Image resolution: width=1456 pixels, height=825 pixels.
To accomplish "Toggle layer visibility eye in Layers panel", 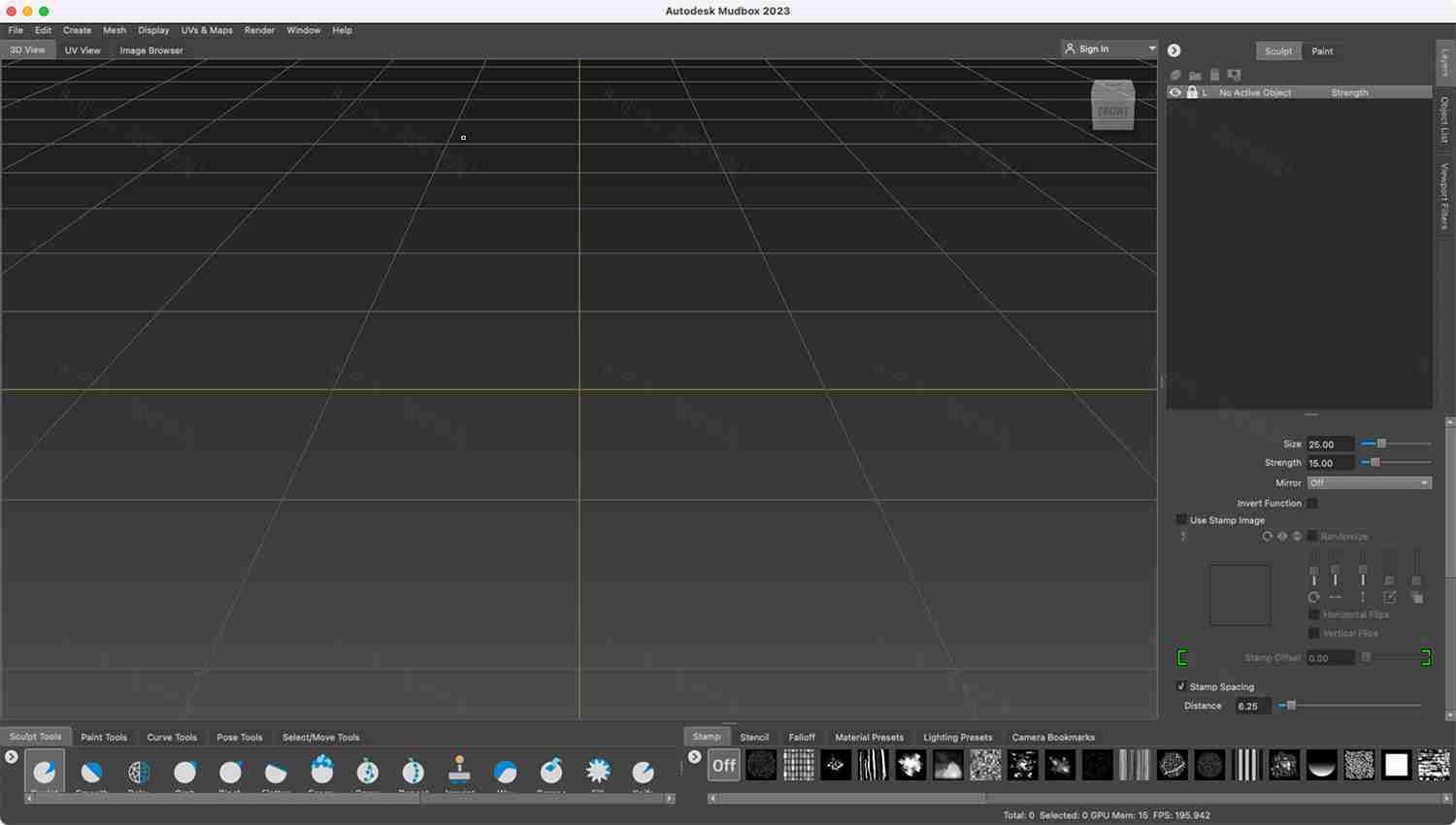I will pos(1175,92).
